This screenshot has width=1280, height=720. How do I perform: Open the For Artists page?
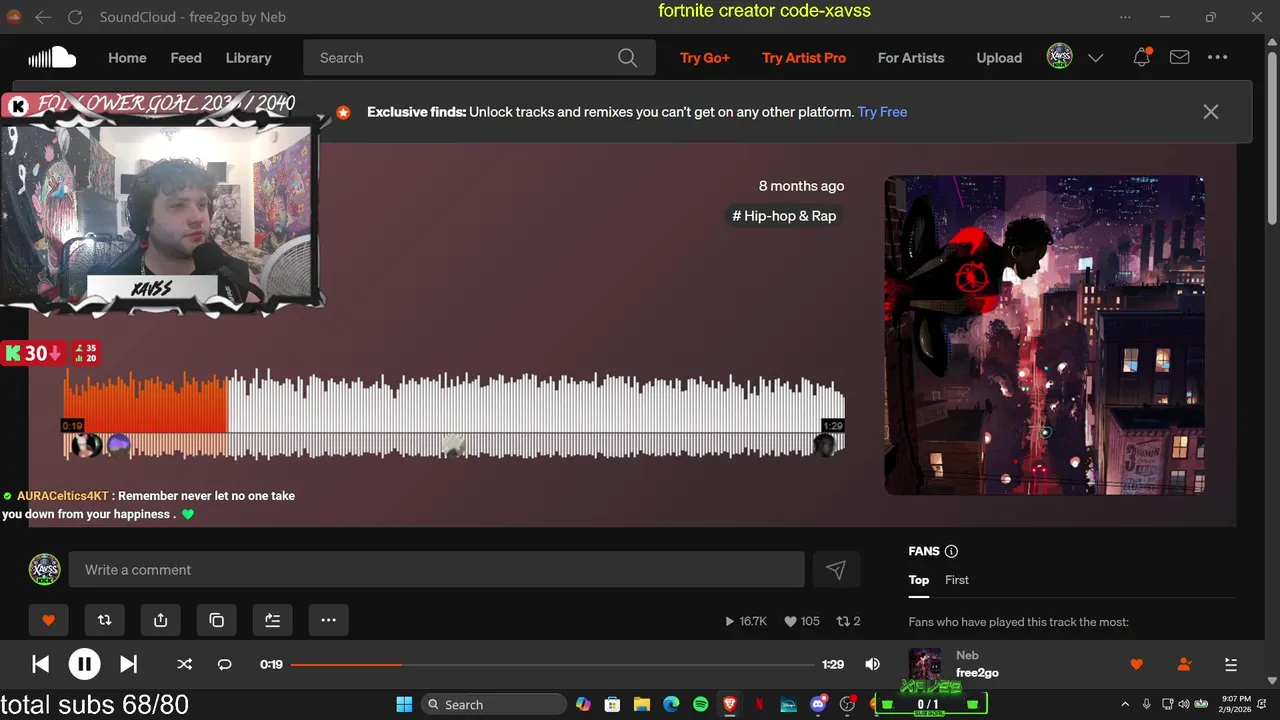pos(911,58)
